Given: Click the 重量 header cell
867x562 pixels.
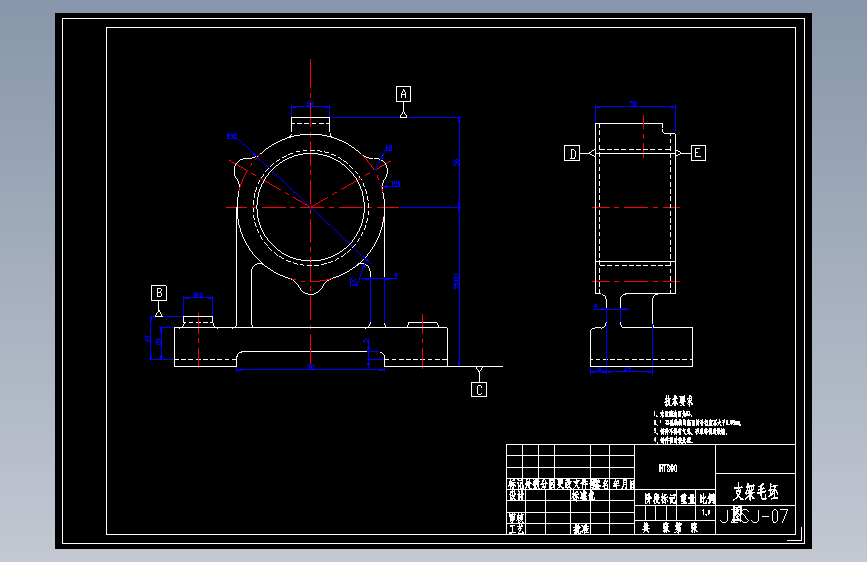Looking at the screenshot, I should point(687,499).
